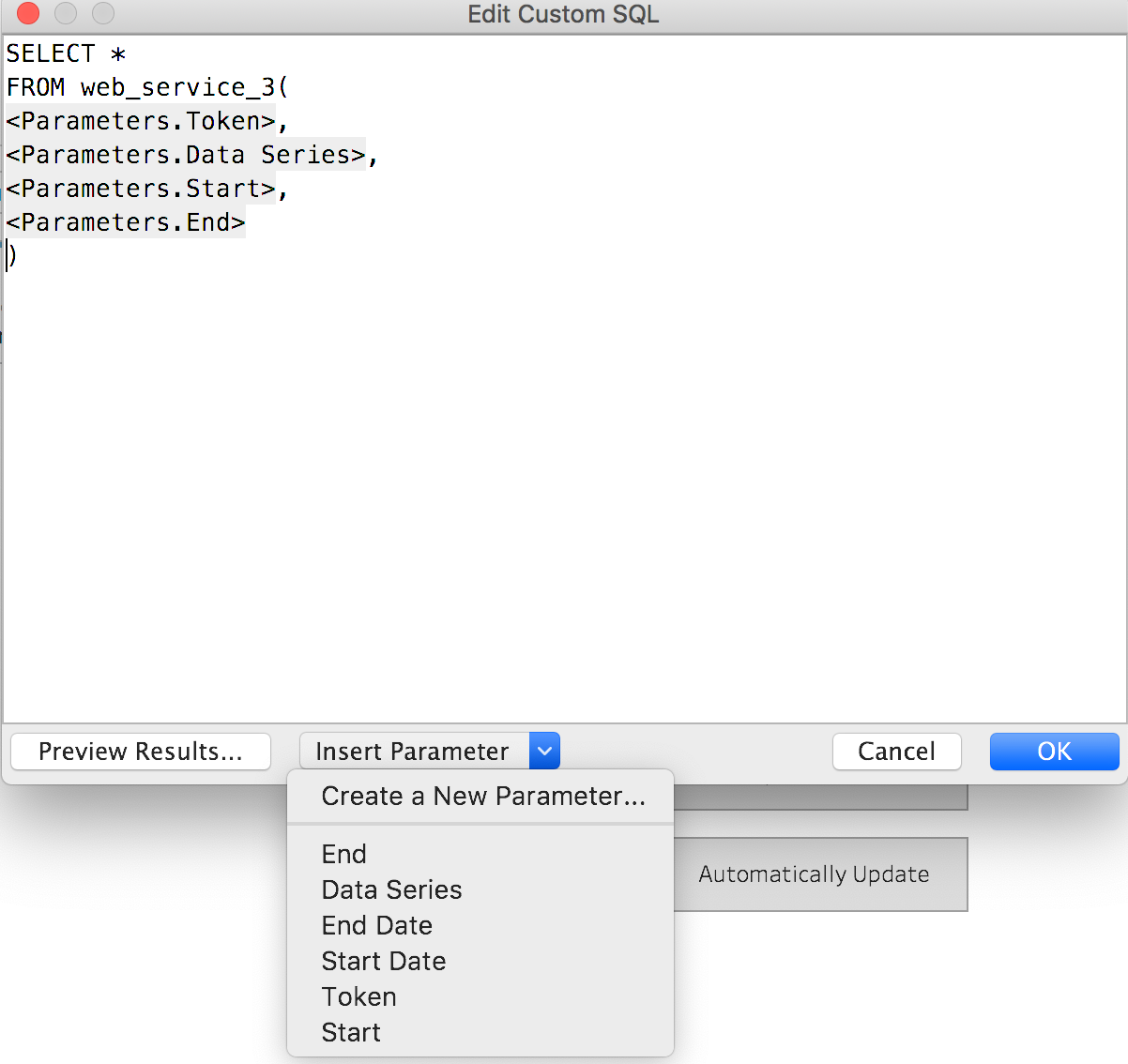The height and width of the screenshot is (1064, 1128).
Task: Choose the "Token" parameter entry
Action: [358, 996]
